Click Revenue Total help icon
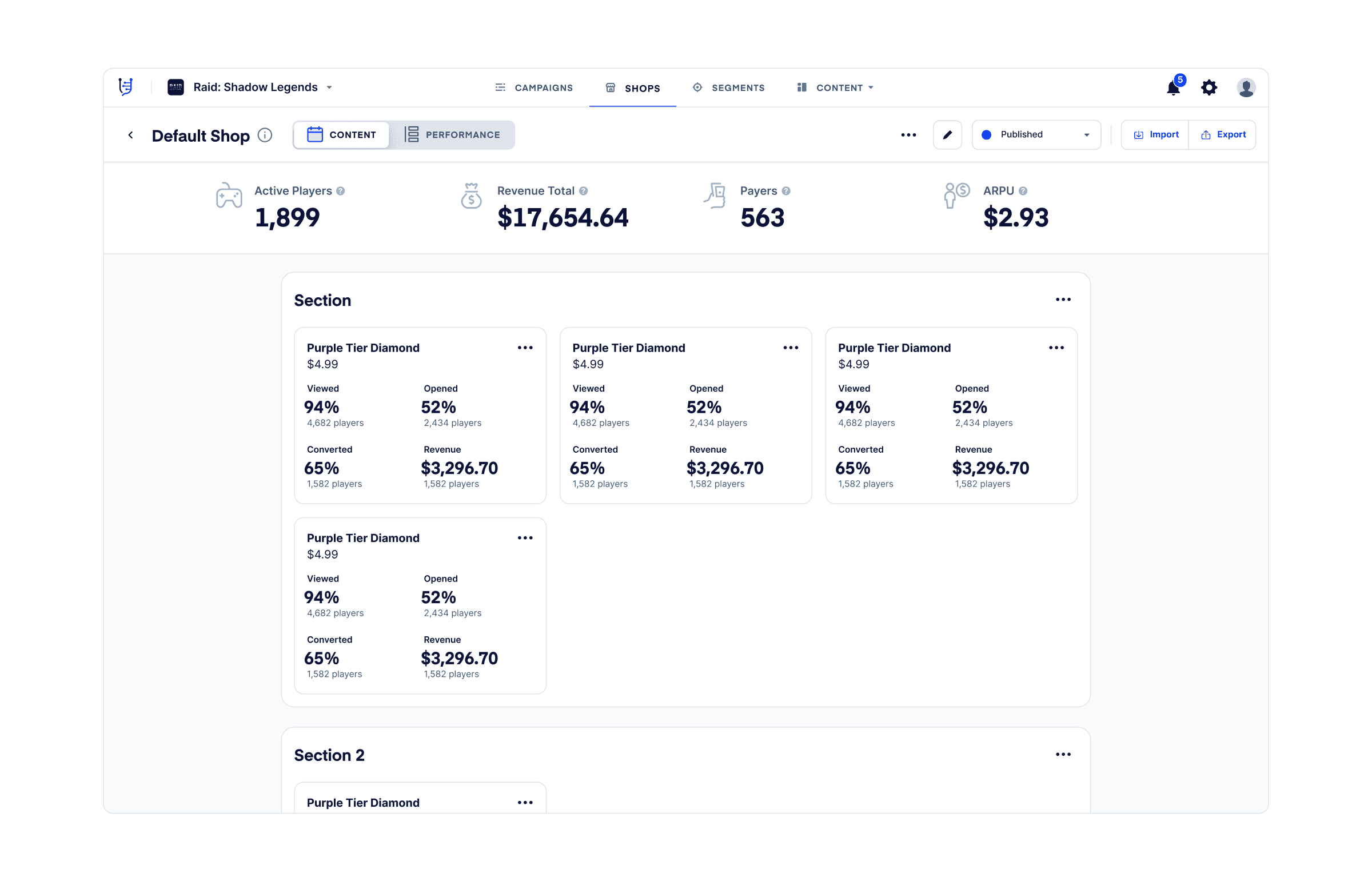The width and height of the screenshot is (1372, 881). [583, 191]
